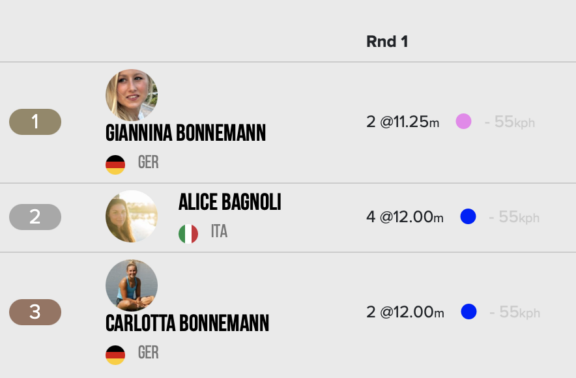Open Giannina Bonnemann's athlete name link
576x378 pixels.
(186, 133)
